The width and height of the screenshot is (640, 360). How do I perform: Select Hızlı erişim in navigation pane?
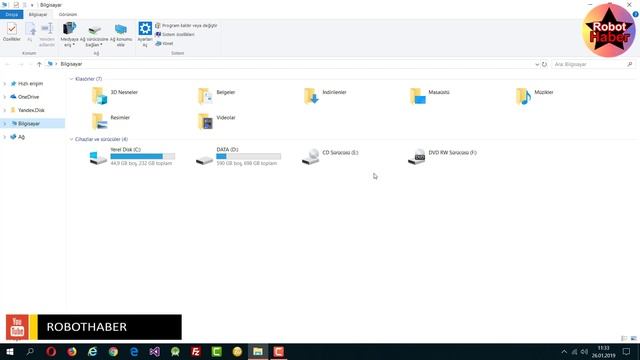pyautogui.click(x=30, y=84)
